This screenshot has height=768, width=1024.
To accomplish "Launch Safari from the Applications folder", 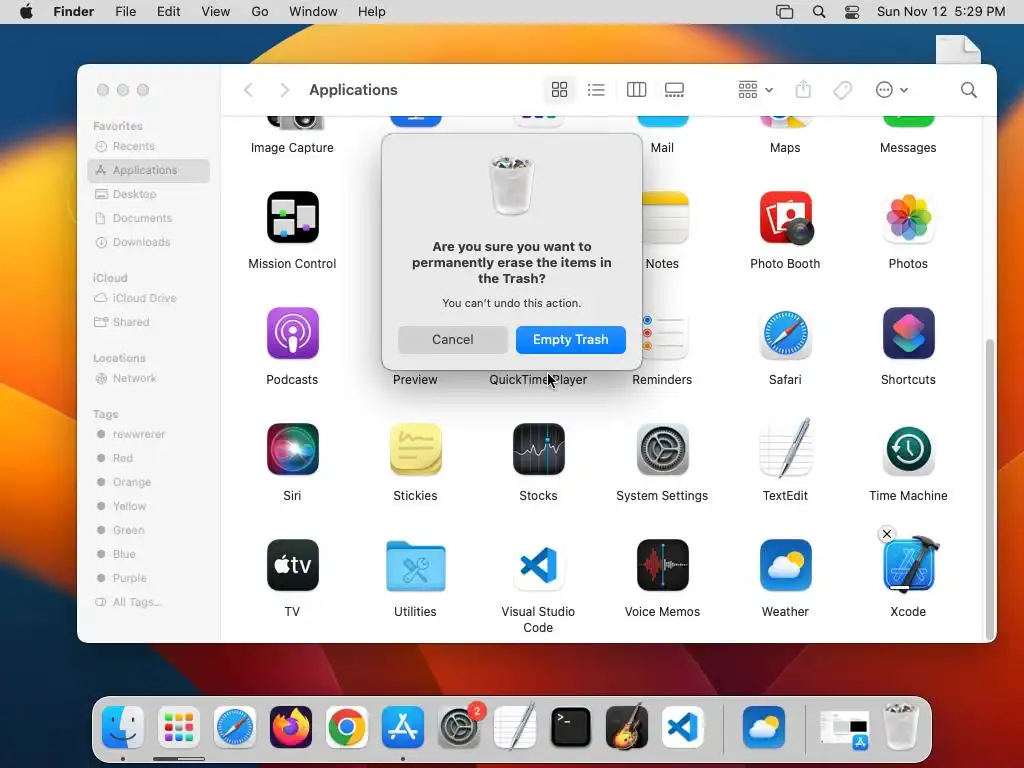I will pos(786,334).
